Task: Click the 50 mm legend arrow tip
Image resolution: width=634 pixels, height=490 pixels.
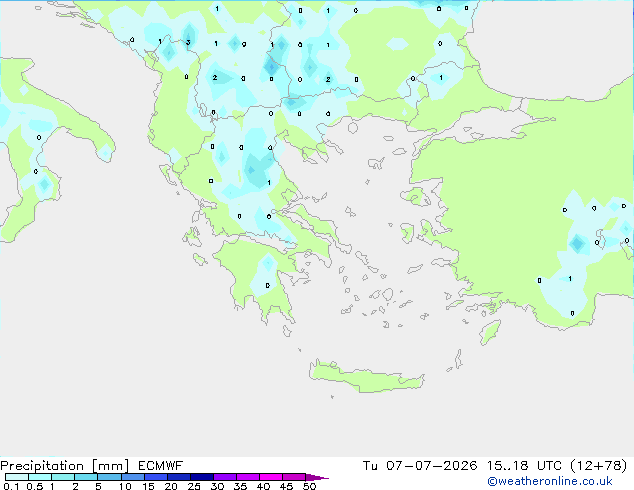Action: click(317, 477)
